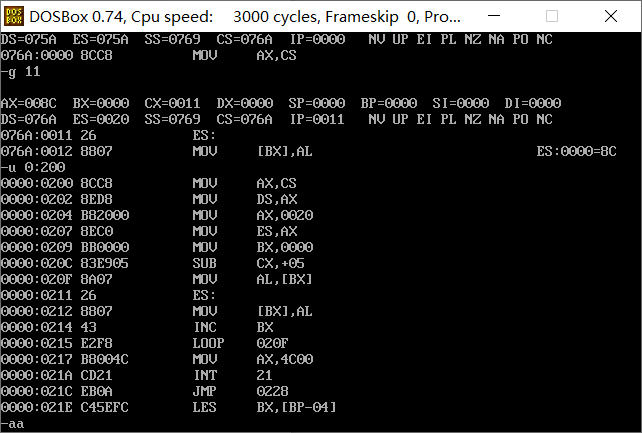Click the 83E905 opcode bytes

click(x=105, y=263)
